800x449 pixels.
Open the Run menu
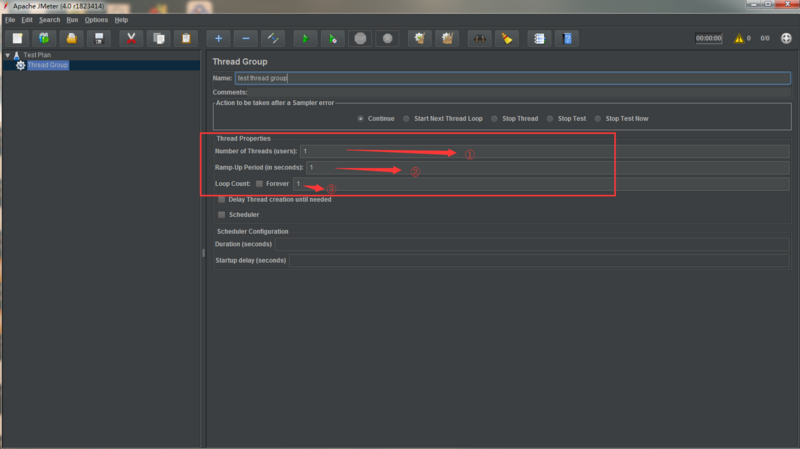tap(72, 20)
